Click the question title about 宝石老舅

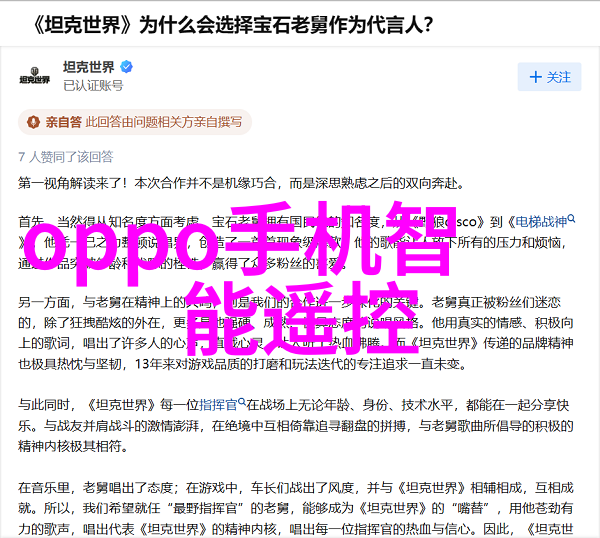(x=232, y=25)
